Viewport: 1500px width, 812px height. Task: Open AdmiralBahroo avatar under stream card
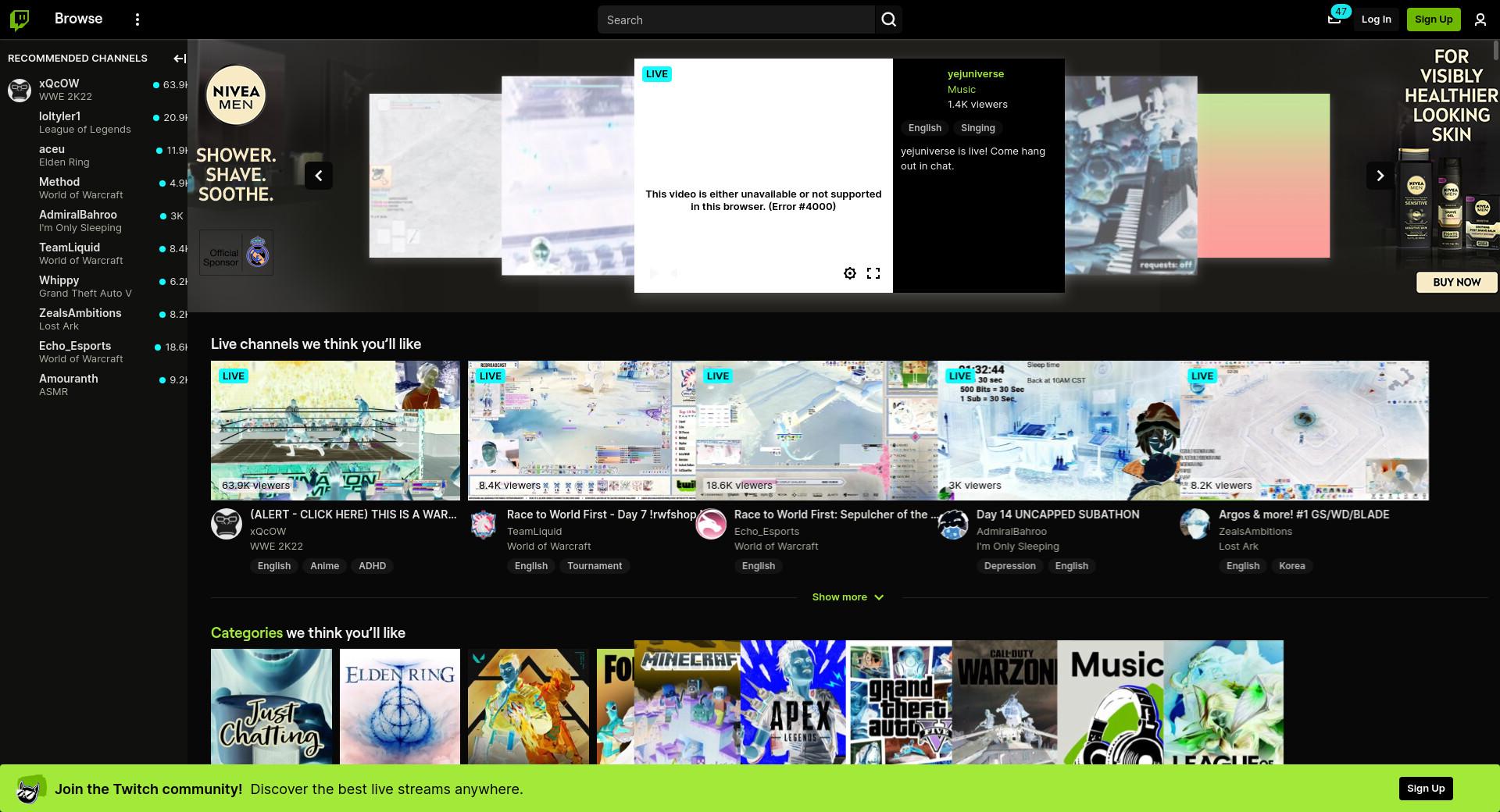pyautogui.click(x=953, y=524)
